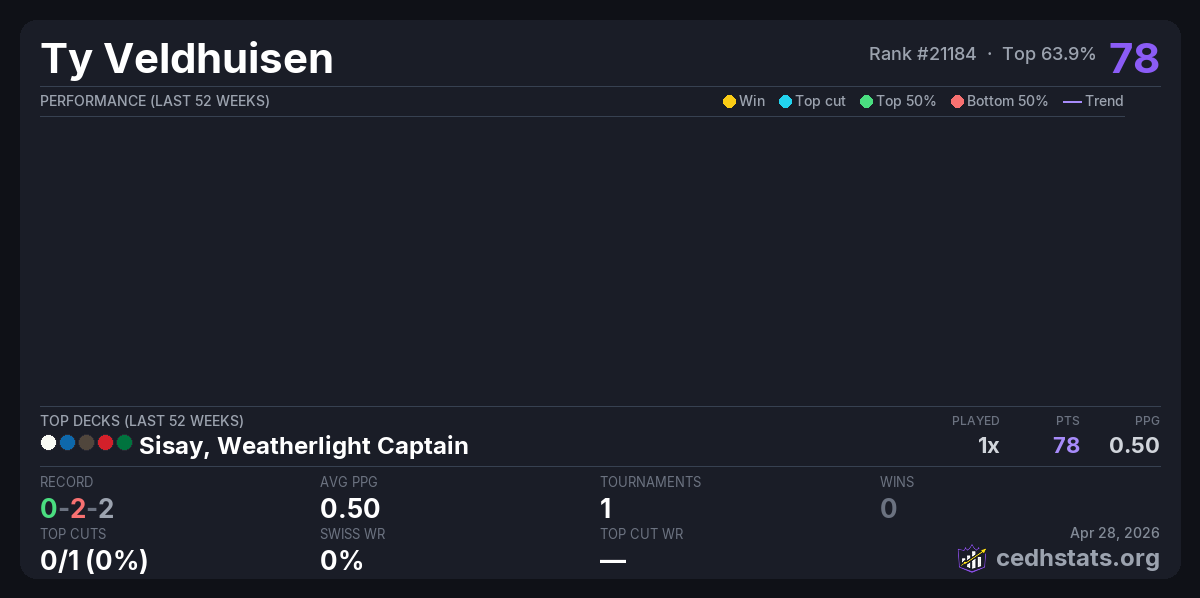Click the large purple score 78

(x=1134, y=58)
